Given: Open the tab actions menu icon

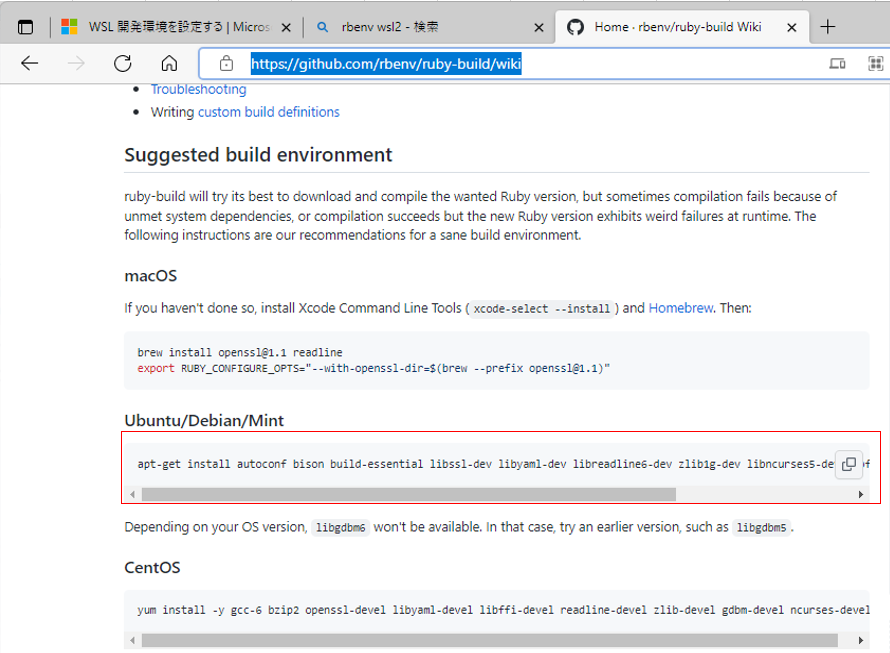Looking at the screenshot, I should coord(26,27).
